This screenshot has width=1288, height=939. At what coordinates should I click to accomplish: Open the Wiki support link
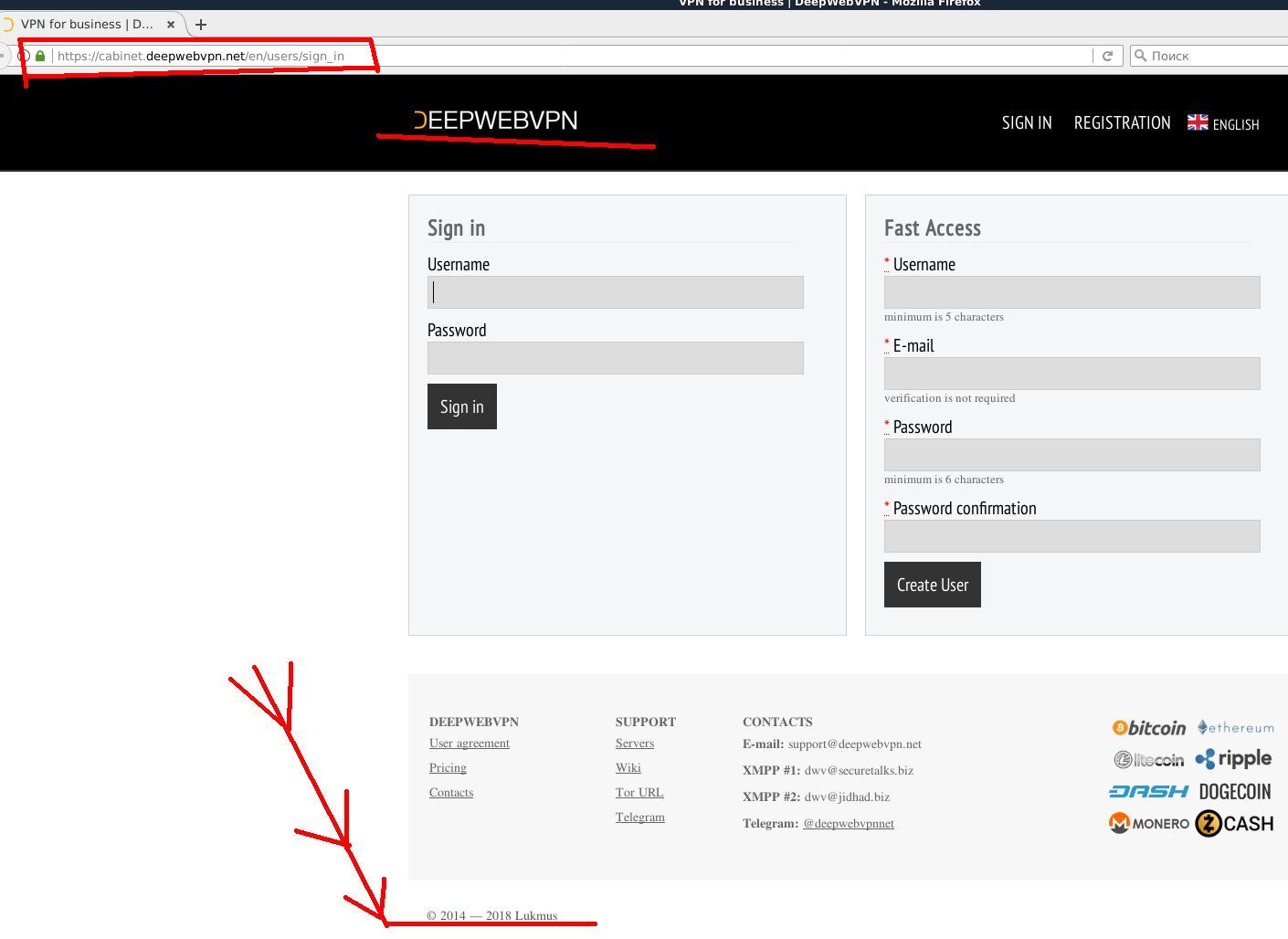point(628,768)
